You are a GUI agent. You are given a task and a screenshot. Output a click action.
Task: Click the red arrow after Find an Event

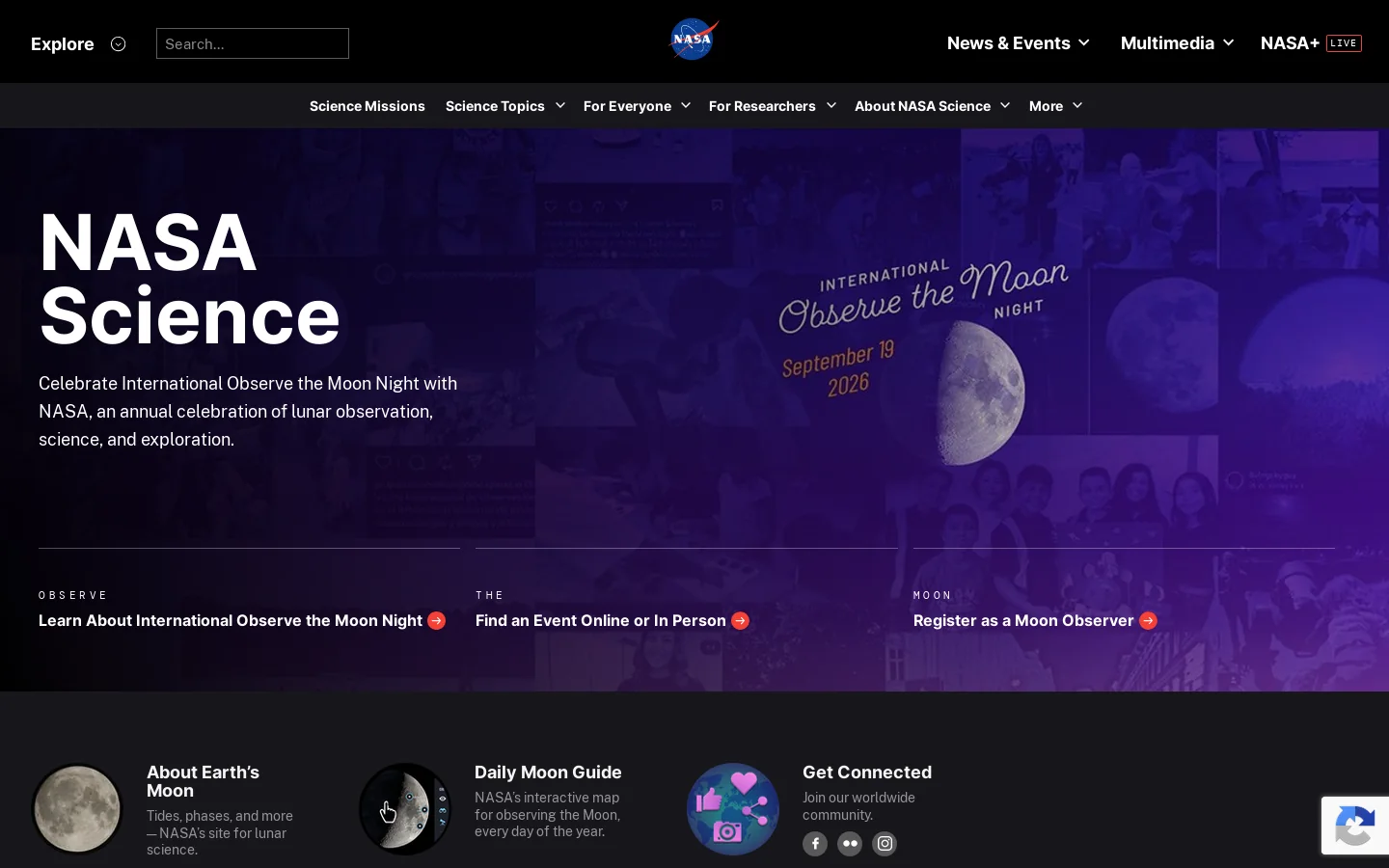[x=740, y=620]
